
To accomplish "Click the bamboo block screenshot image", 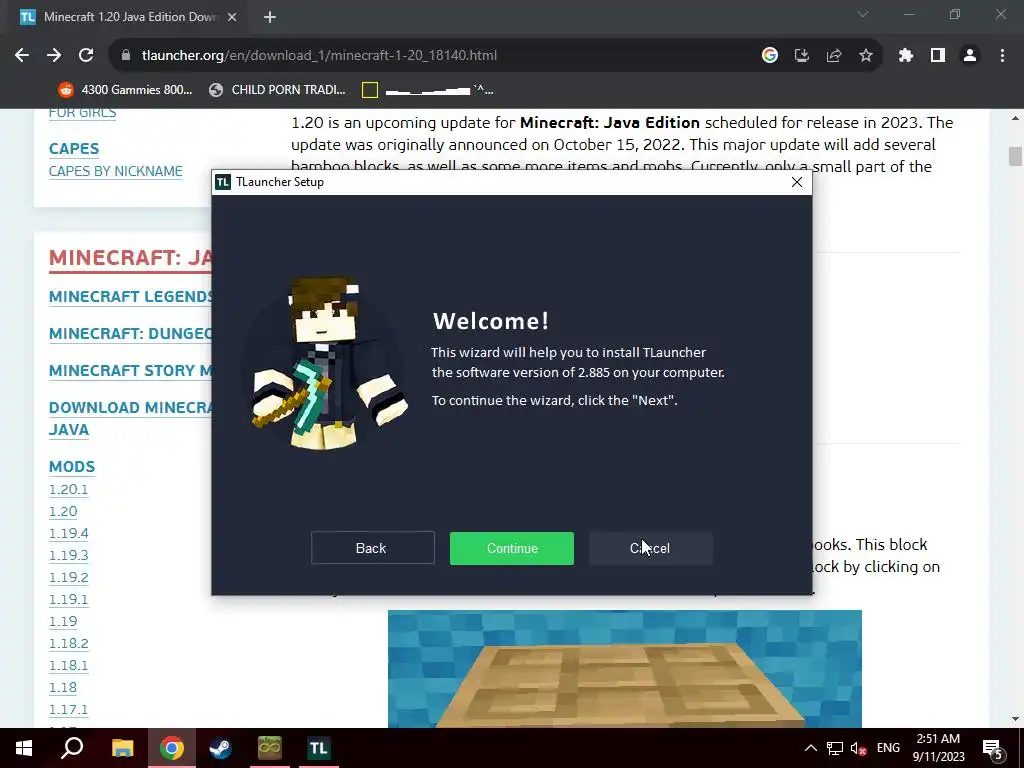I will [625, 669].
